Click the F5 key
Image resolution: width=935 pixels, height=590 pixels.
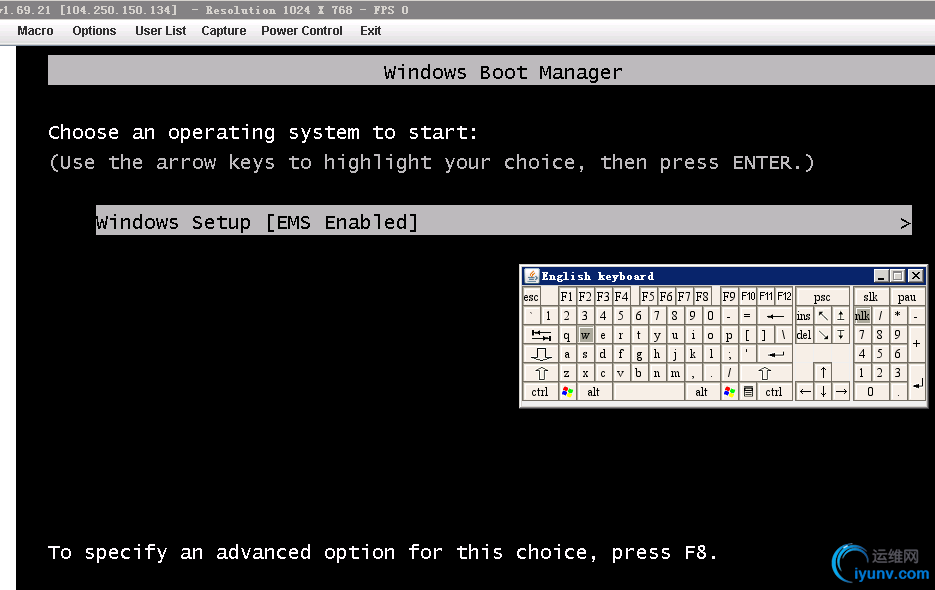[648, 296]
